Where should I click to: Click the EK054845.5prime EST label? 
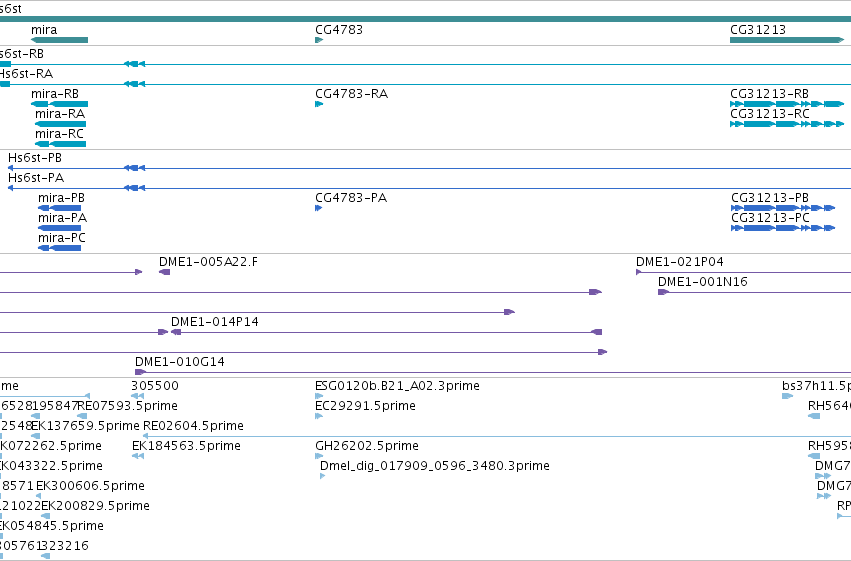click(x=52, y=526)
